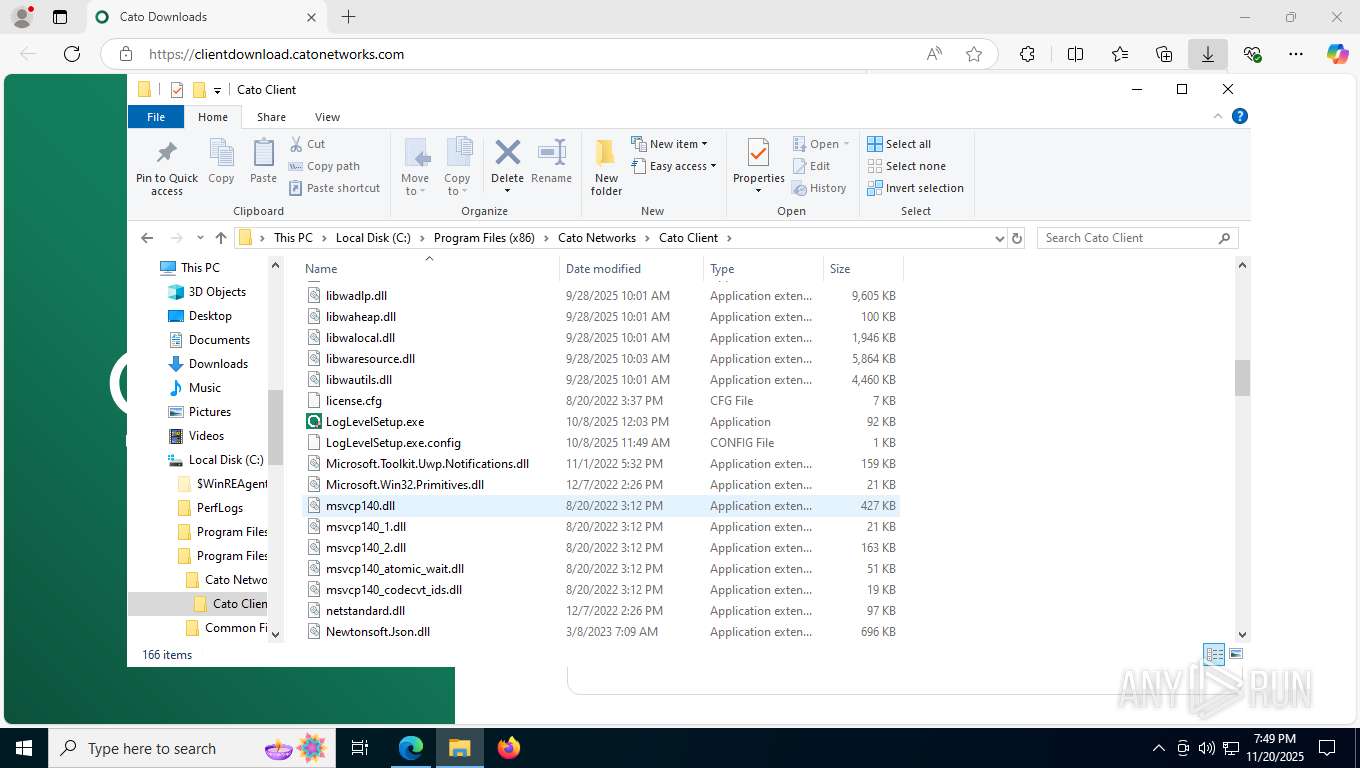The height and width of the screenshot is (768, 1360).
Task: Open Task View on taskbar
Action: point(360,747)
